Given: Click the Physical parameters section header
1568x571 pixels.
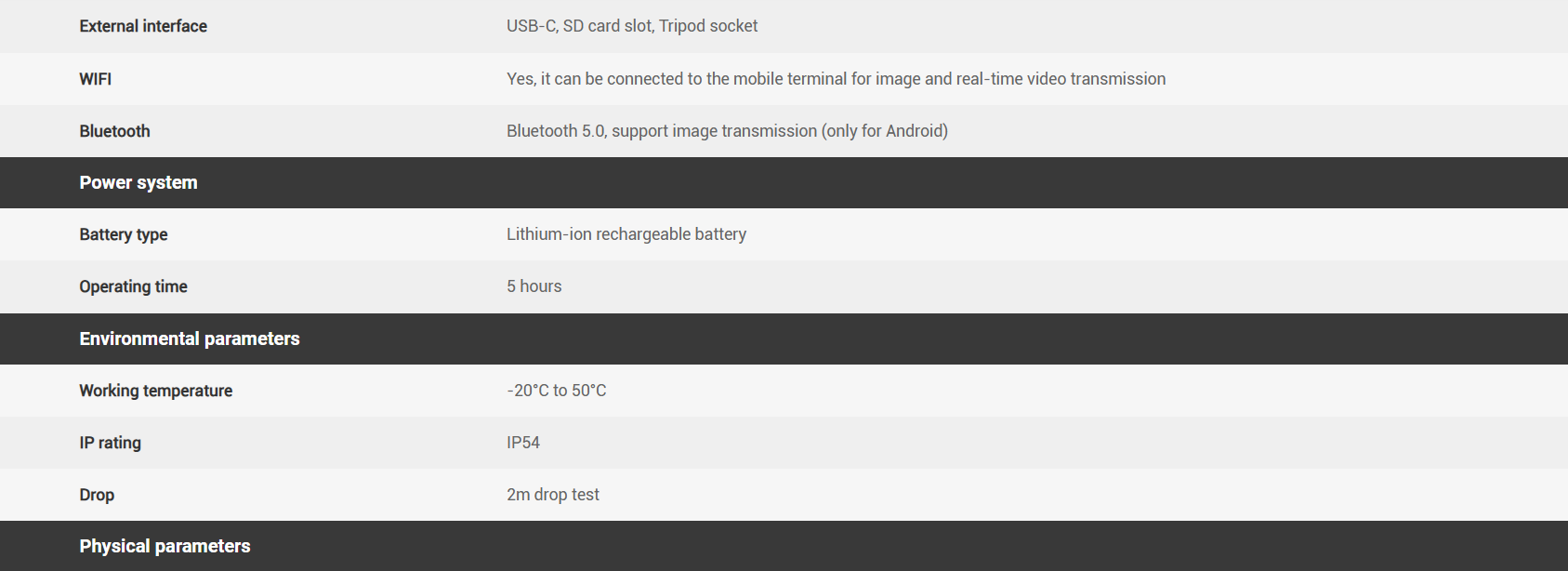Looking at the screenshot, I should 165,546.
